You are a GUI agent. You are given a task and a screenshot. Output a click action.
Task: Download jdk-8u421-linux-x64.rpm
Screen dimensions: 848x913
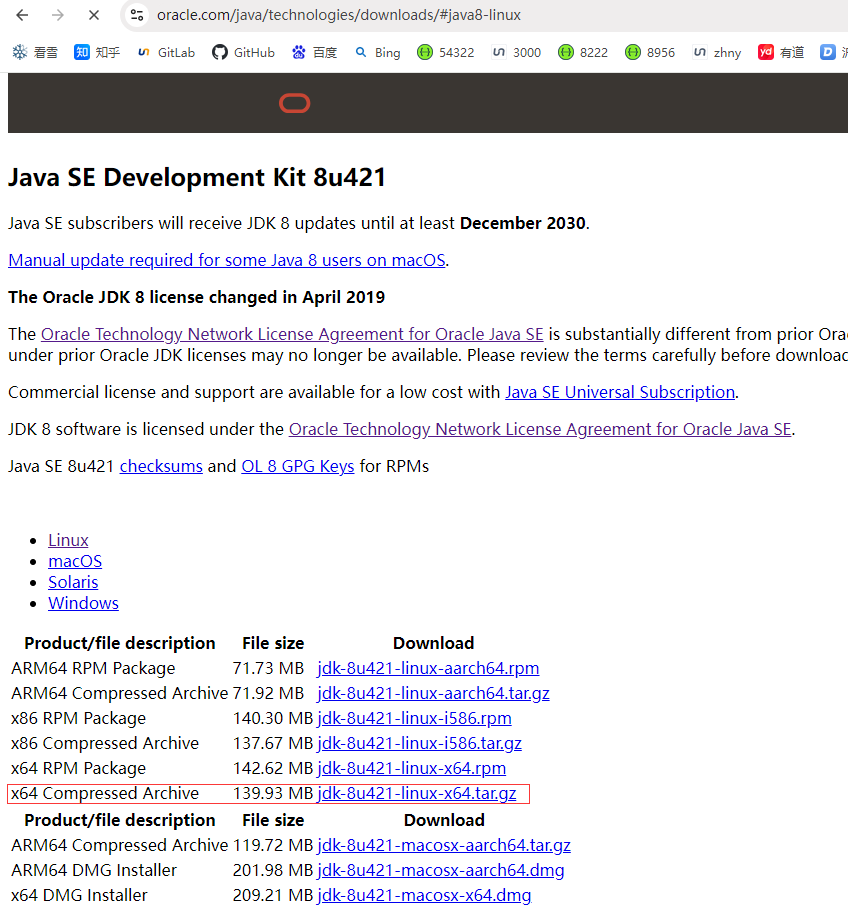(x=412, y=769)
